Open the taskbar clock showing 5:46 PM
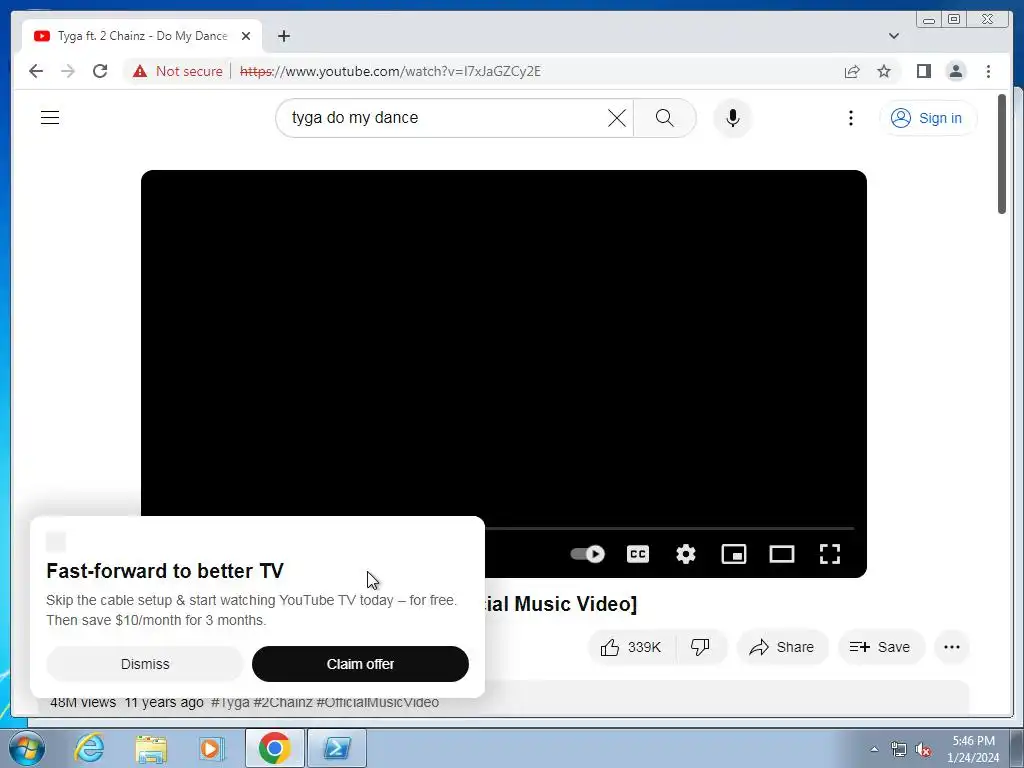Image resolution: width=1024 pixels, height=768 pixels. click(x=973, y=749)
